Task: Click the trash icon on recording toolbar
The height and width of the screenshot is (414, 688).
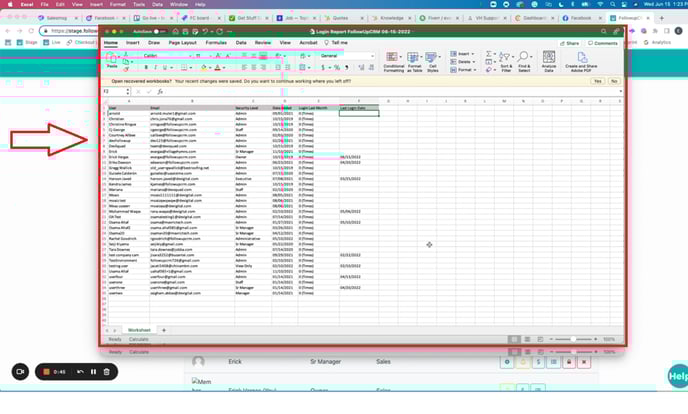Action: (106, 372)
